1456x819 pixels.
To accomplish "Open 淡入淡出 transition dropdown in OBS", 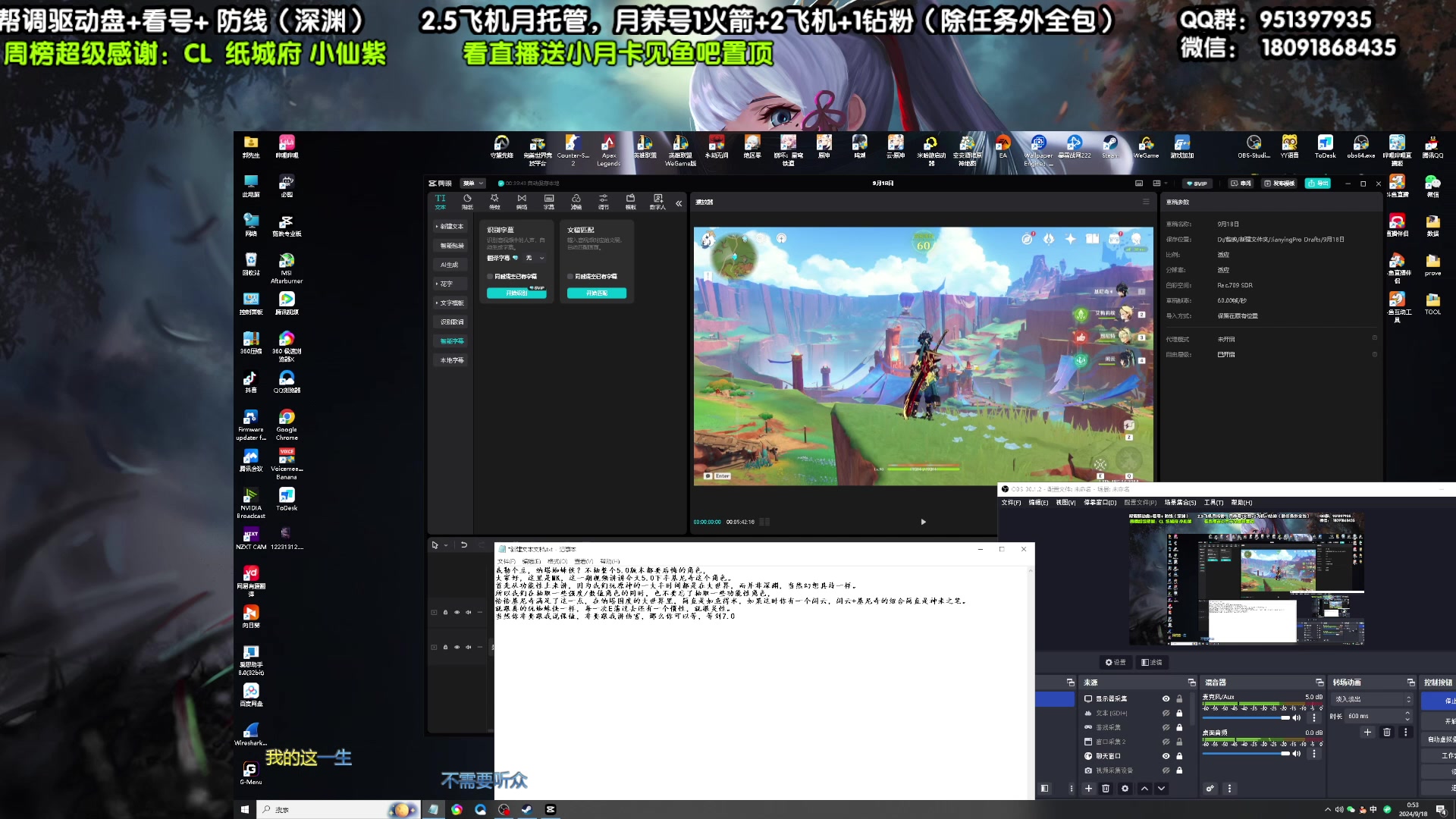I will [1373, 699].
